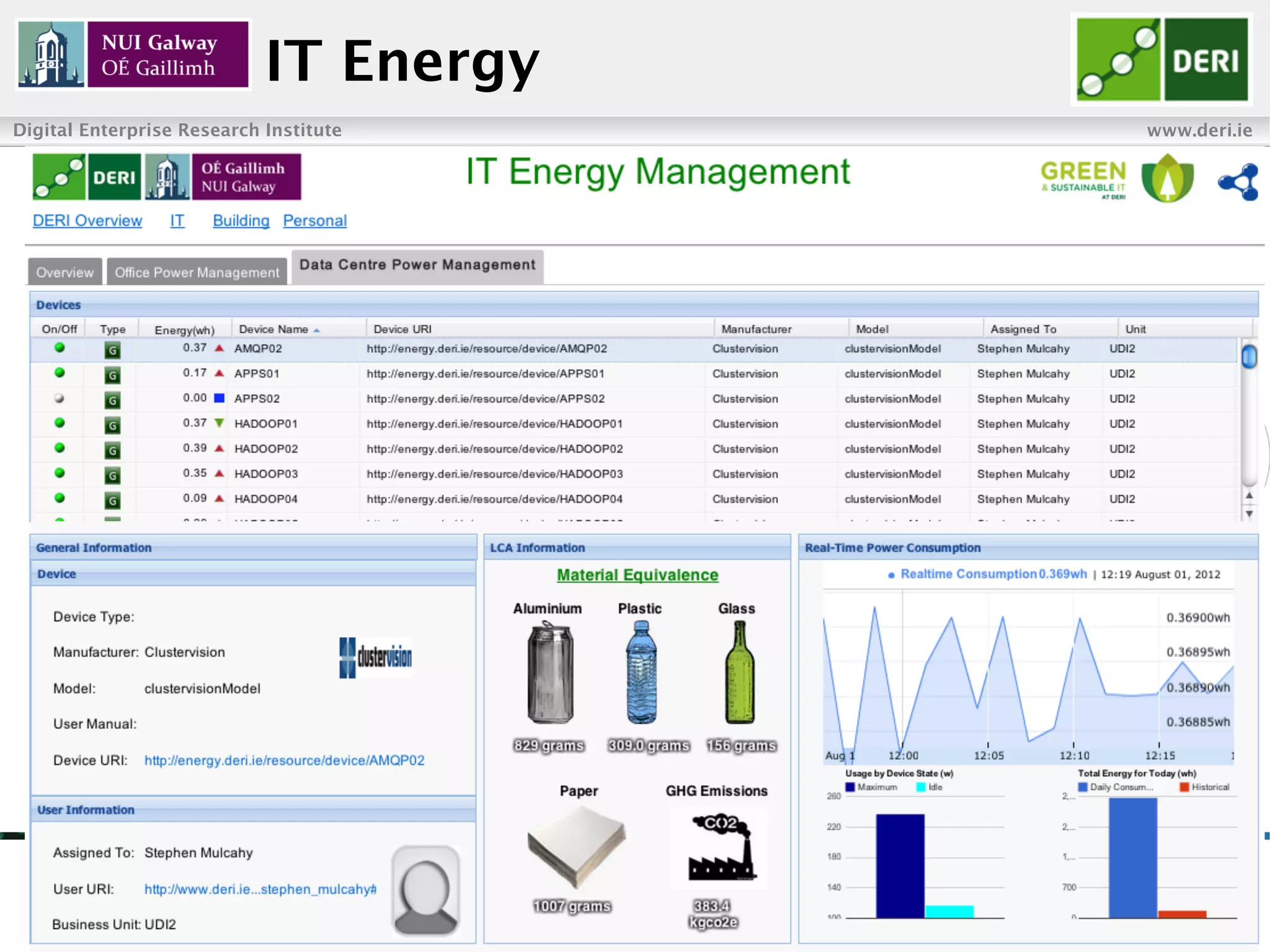This screenshot has width=1270, height=952.
Task: Toggle the grey off indicator for APPS02
Action: [60, 398]
